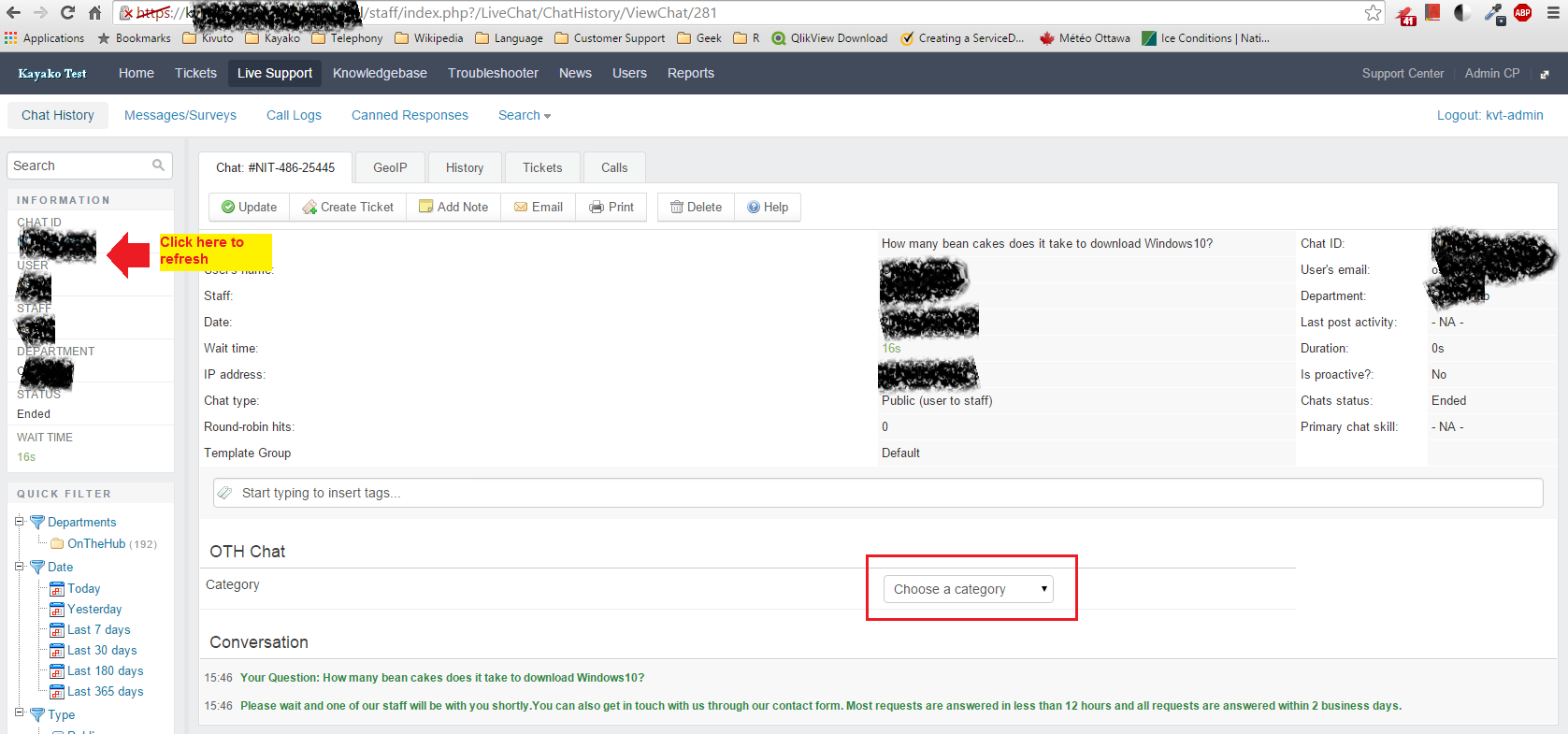
Task: Go to News section
Action: [x=575, y=73]
